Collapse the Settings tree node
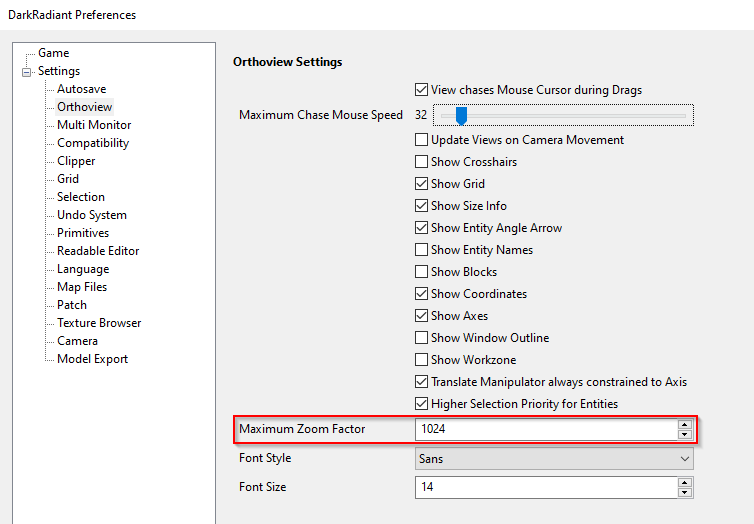The width and height of the screenshot is (754, 524). point(26,72)
